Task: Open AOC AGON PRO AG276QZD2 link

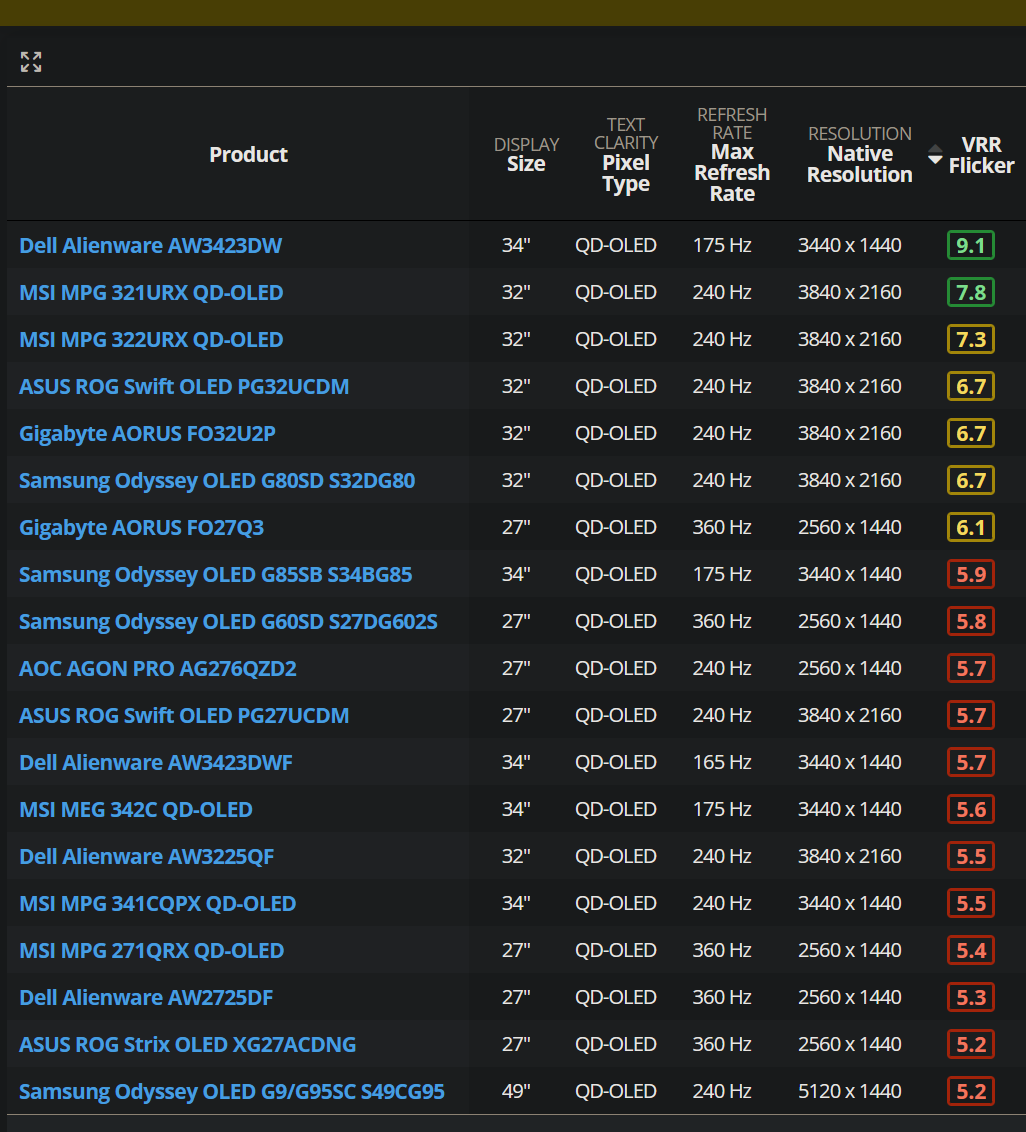Action: (158, 669)
